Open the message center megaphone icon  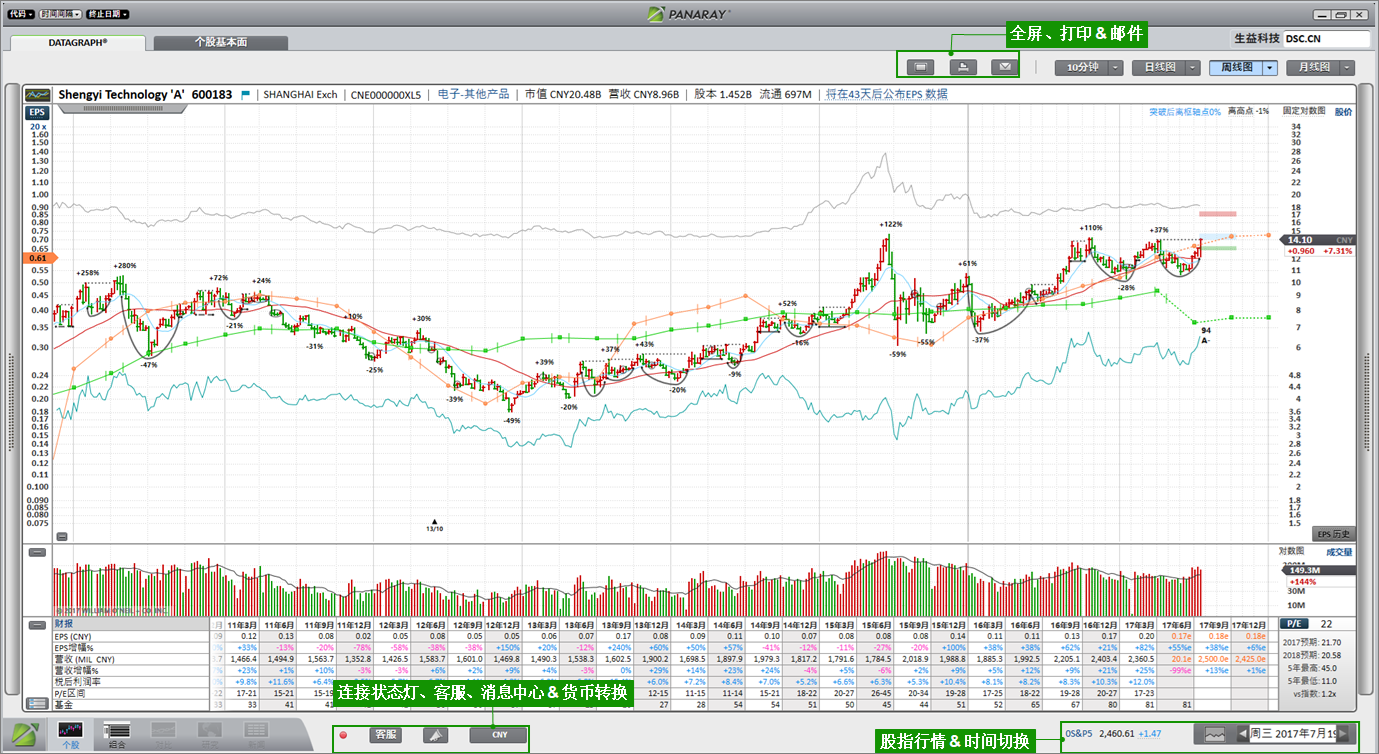click(x=435, y=735)
